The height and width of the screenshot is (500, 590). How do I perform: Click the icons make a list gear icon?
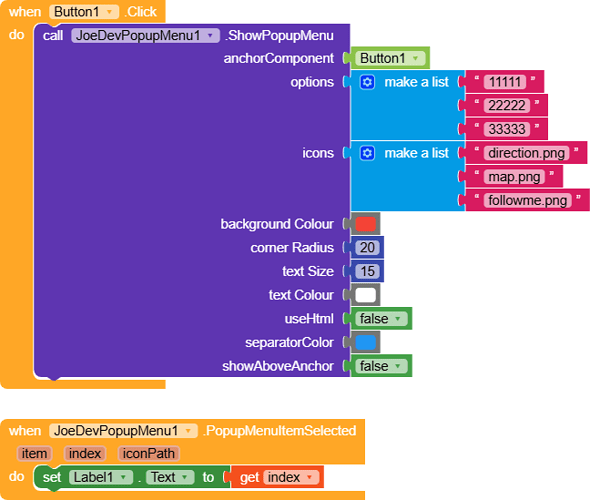coord(367,153)
